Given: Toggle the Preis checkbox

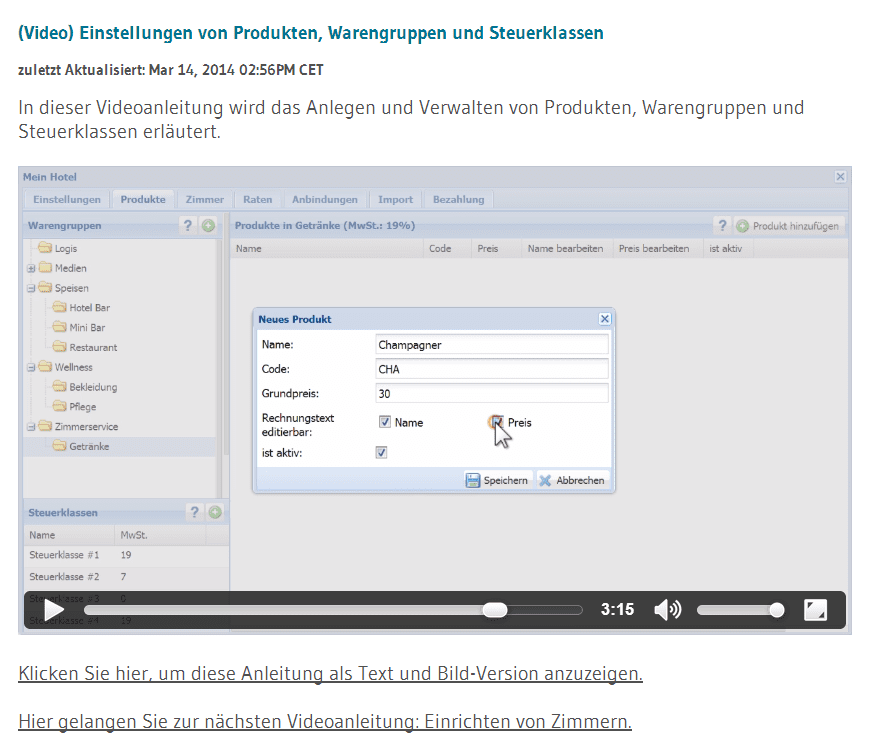Looking at the screenshot, I should point(496,422).
